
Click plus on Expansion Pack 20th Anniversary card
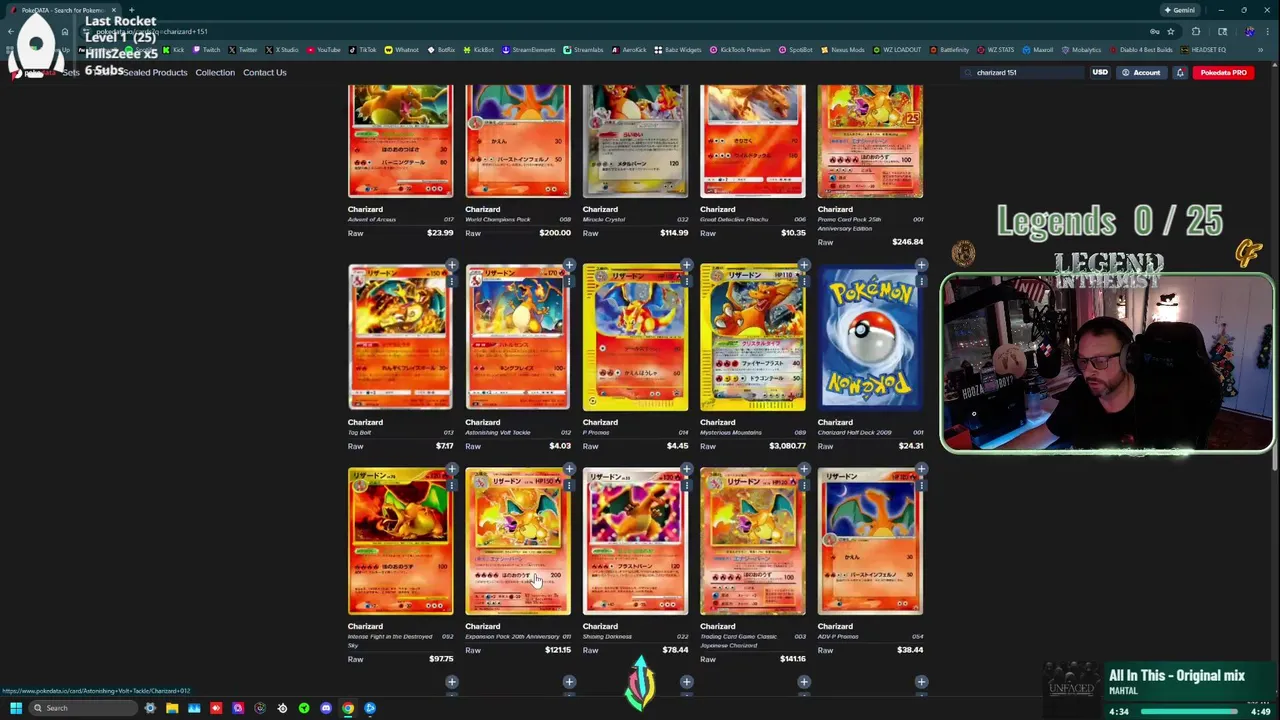[x=569, y=469]
